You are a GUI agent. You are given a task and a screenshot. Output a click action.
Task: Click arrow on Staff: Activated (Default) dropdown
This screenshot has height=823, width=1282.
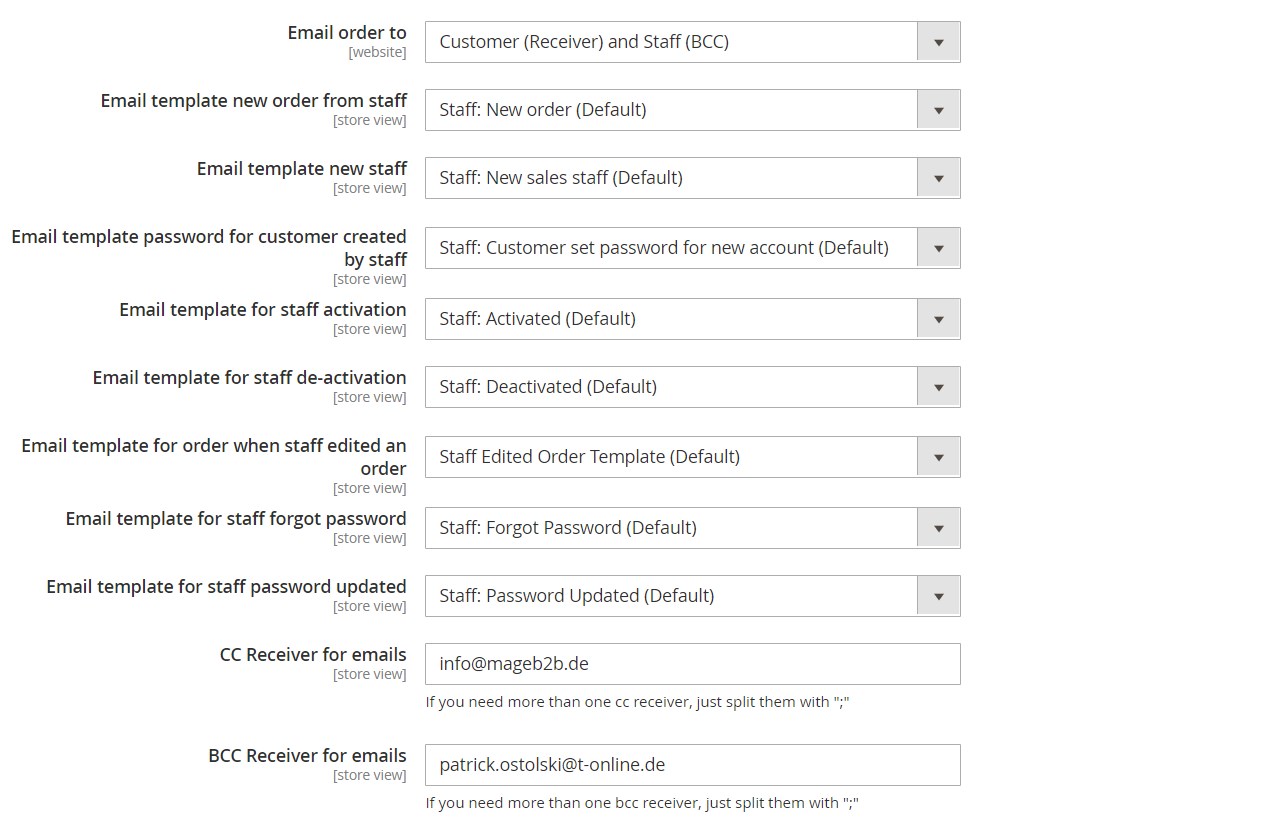click(x=938, y=319)
